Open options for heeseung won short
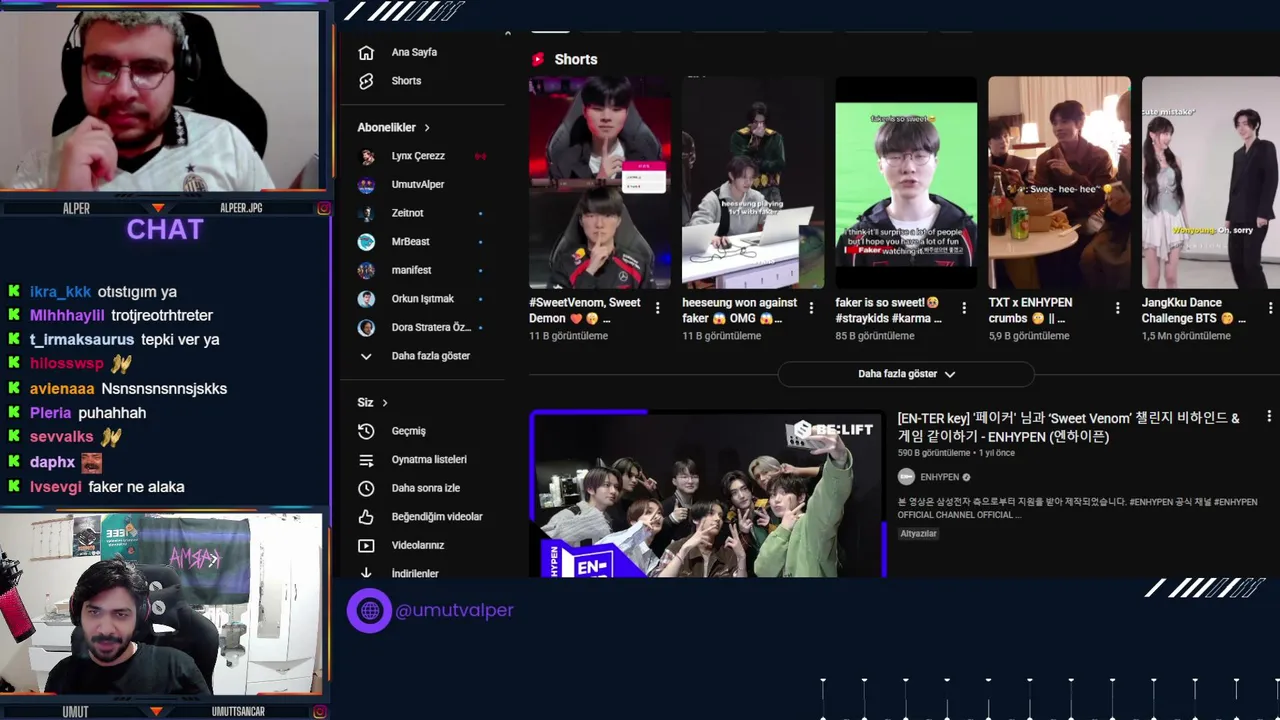 pyautogui.click(x=811, y=308)
